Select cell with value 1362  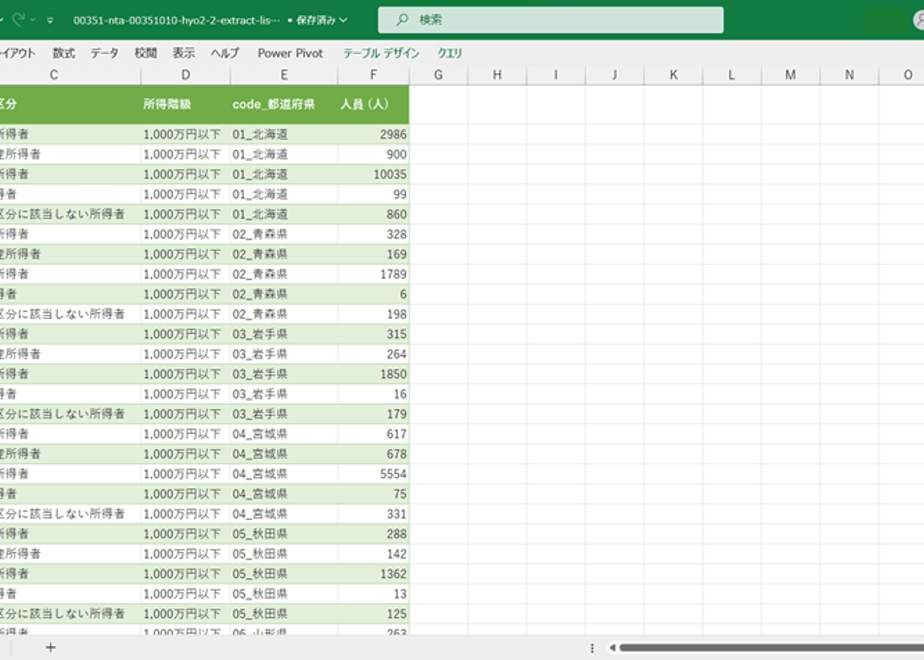pos(374,574)
